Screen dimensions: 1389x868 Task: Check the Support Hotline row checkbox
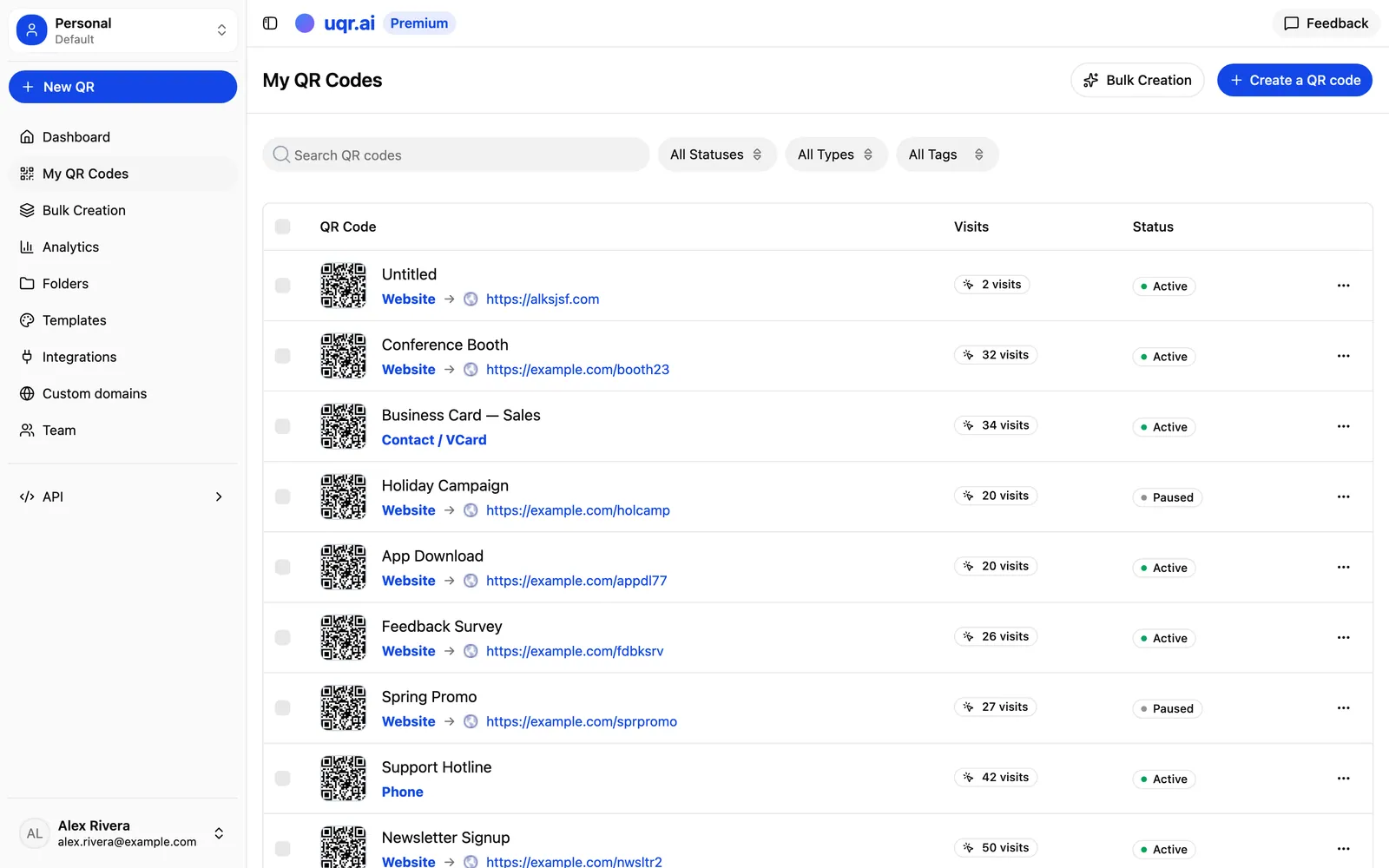click(282, 779)
